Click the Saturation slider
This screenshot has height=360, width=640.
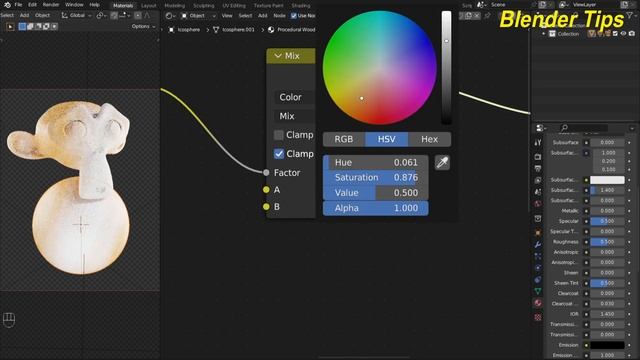coord(376,178)
